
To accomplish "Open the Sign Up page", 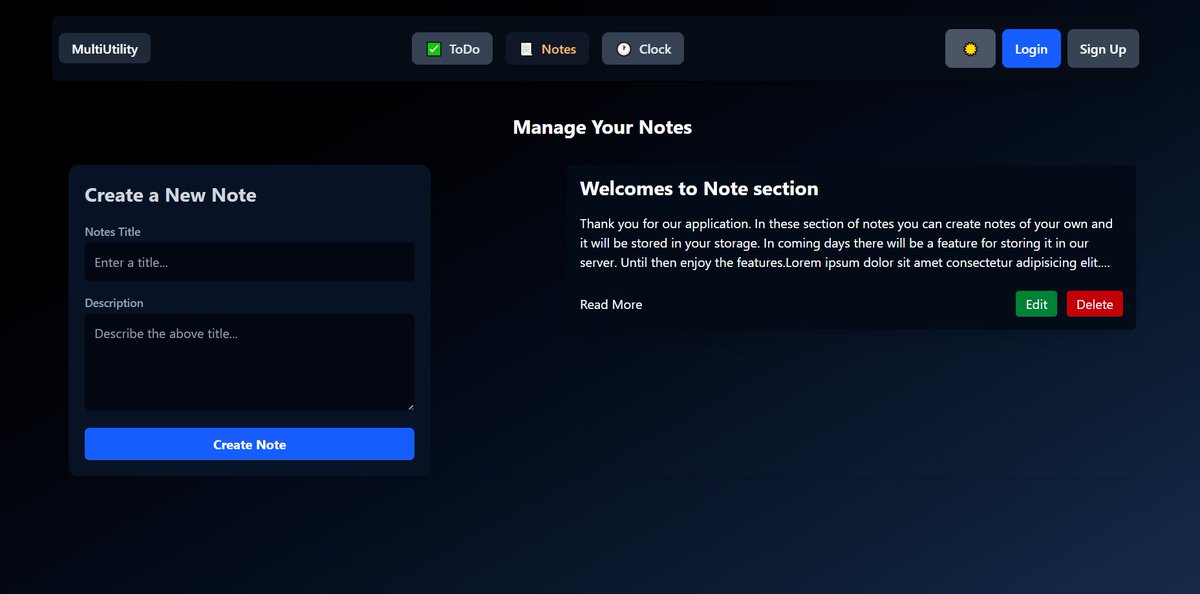I will [1103, 49].
